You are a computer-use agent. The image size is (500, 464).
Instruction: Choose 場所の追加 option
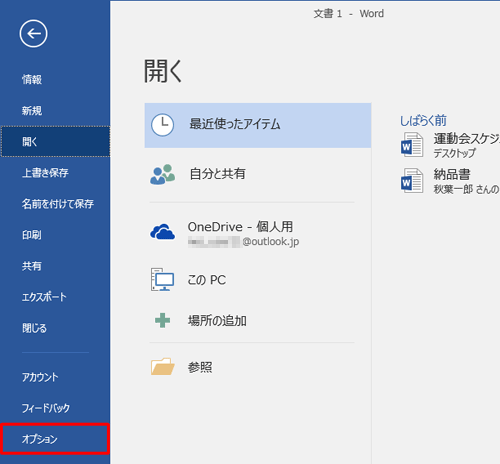258,321
